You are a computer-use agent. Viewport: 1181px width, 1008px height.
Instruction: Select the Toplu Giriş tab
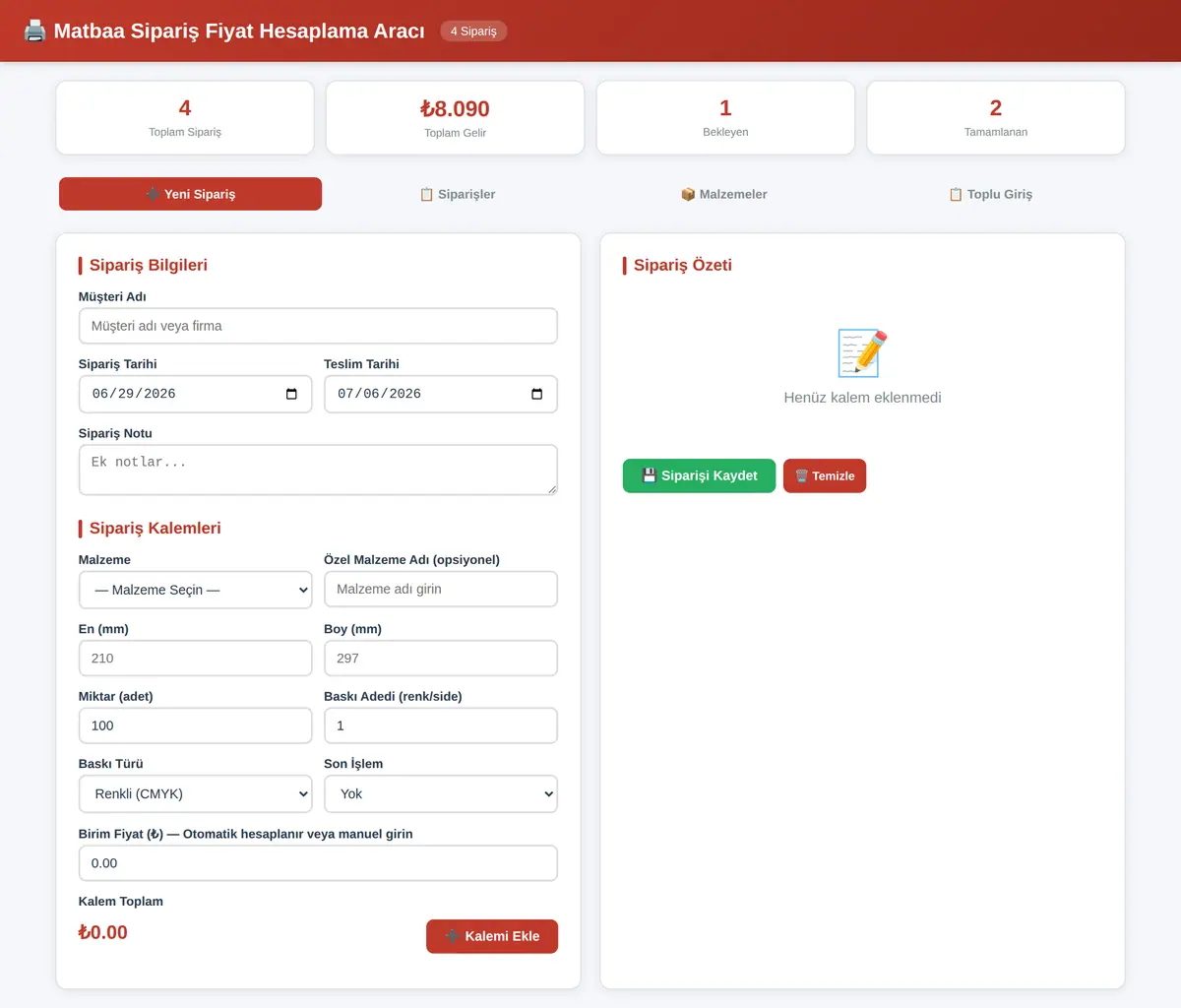coord(990,194)
